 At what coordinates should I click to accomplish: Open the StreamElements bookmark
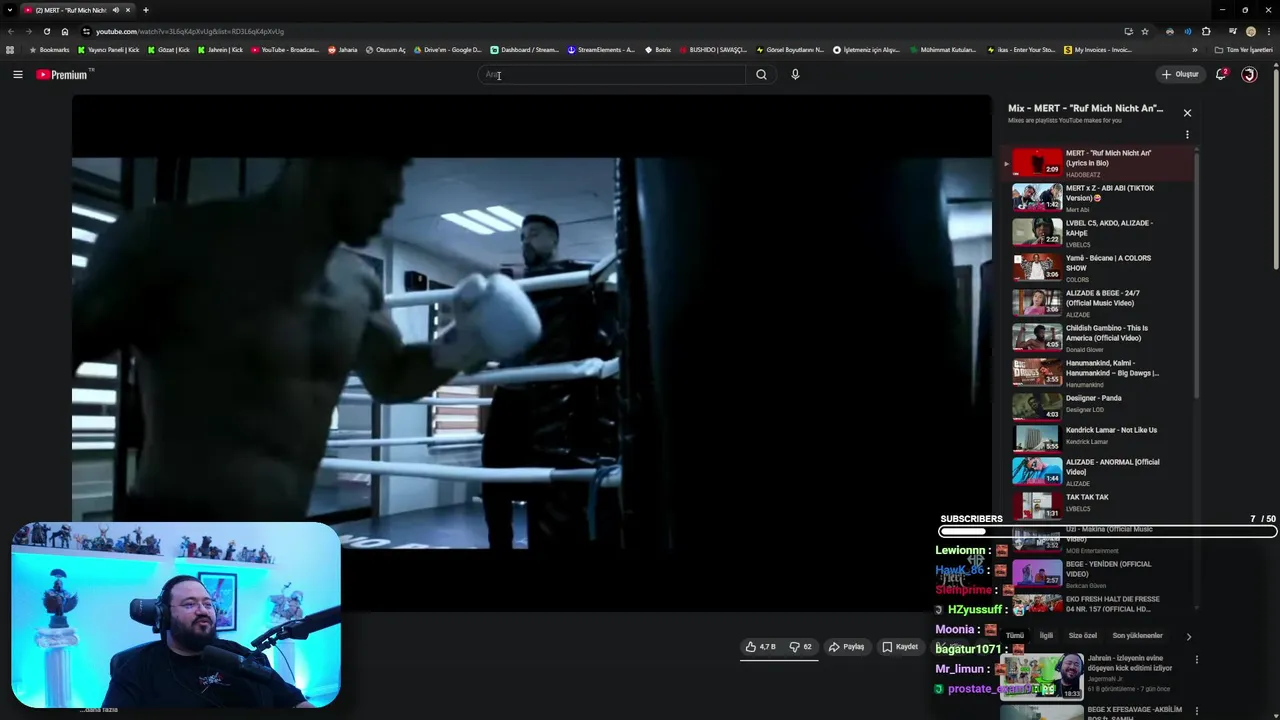(x=601, y=50)
